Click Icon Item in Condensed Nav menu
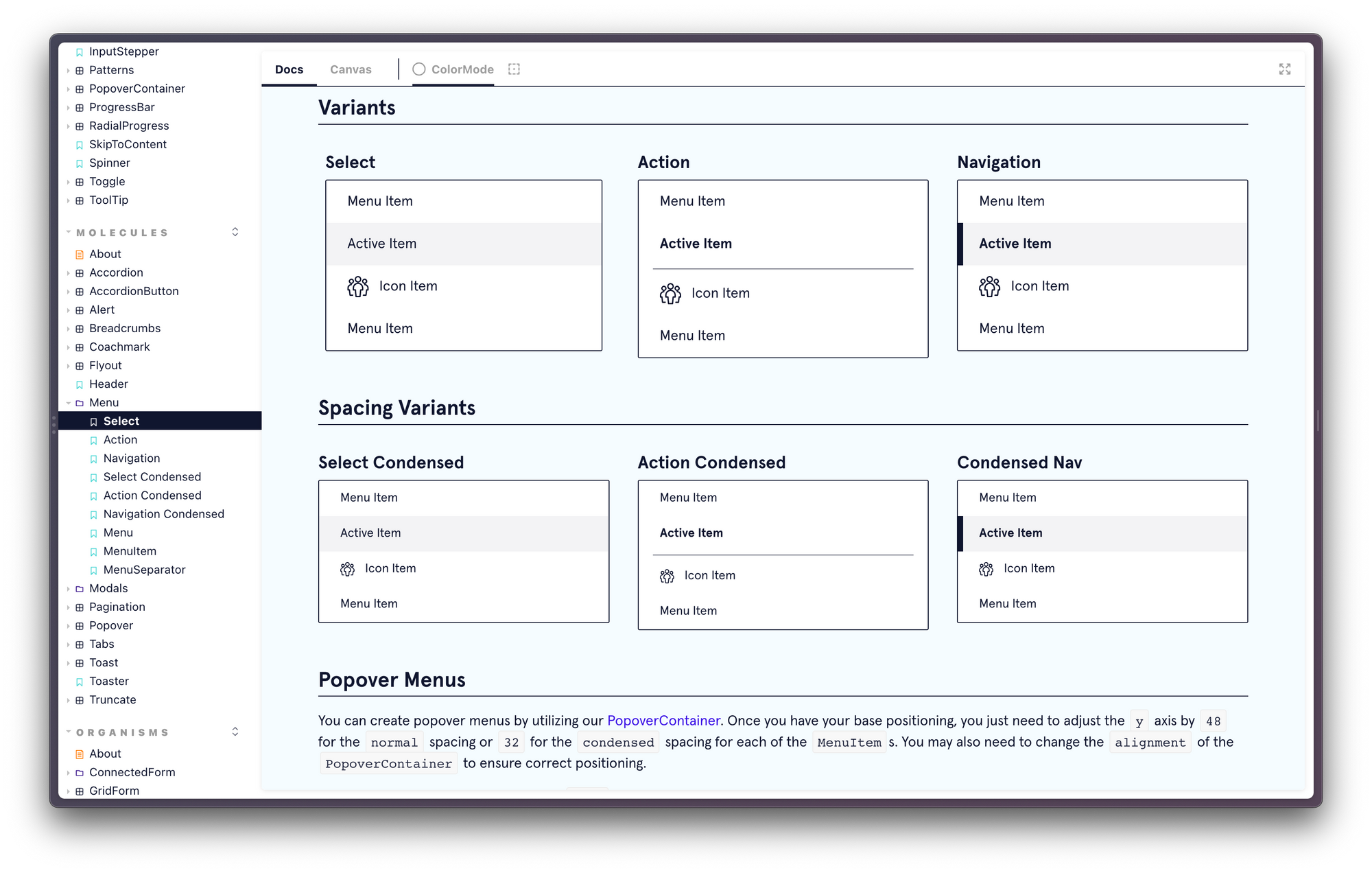1372x873 pixels. (1028, 568)
